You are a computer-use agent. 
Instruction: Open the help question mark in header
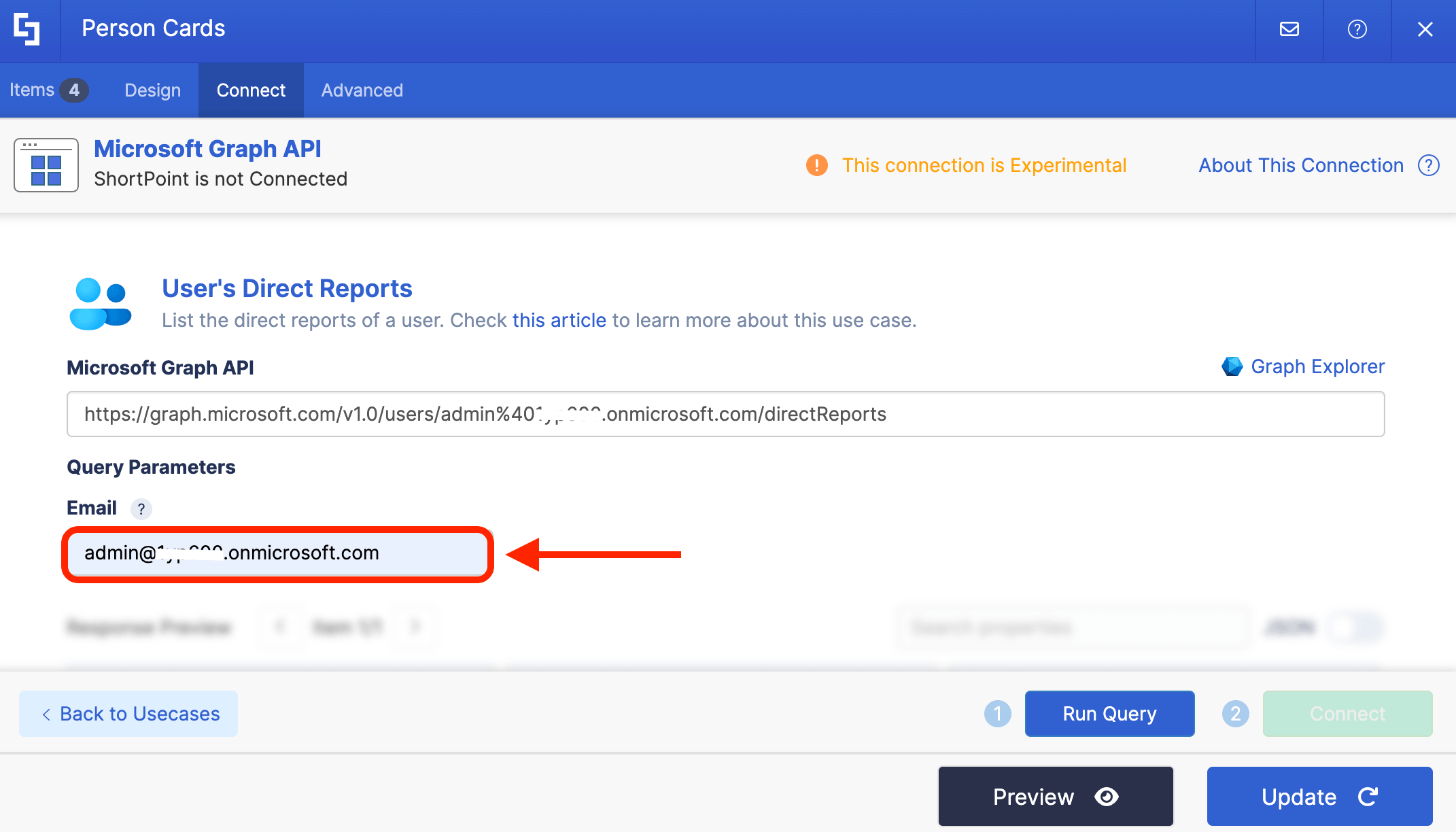click(1357, 29)
